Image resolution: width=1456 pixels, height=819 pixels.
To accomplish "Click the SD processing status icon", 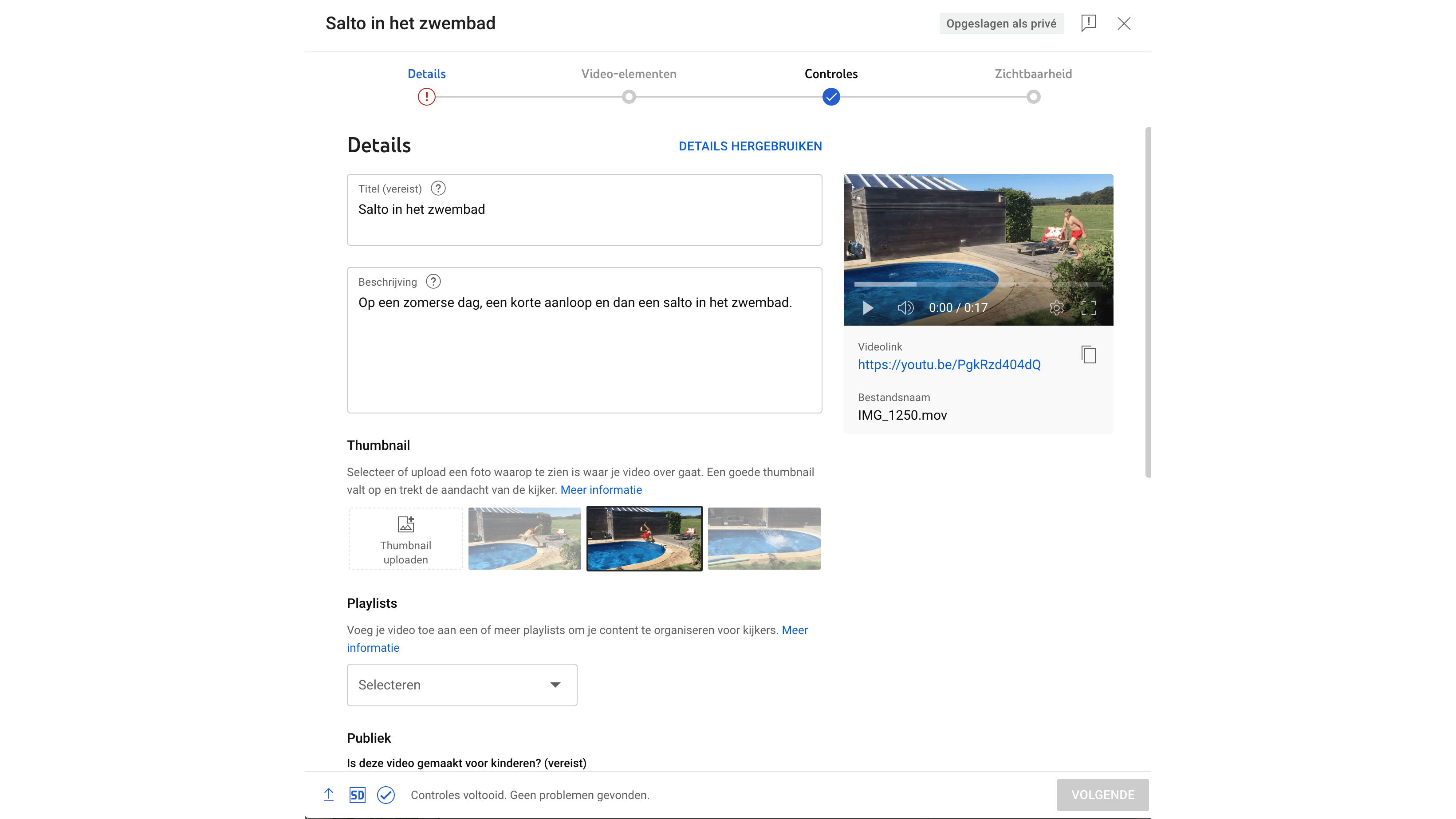I will tap(357, 795).
